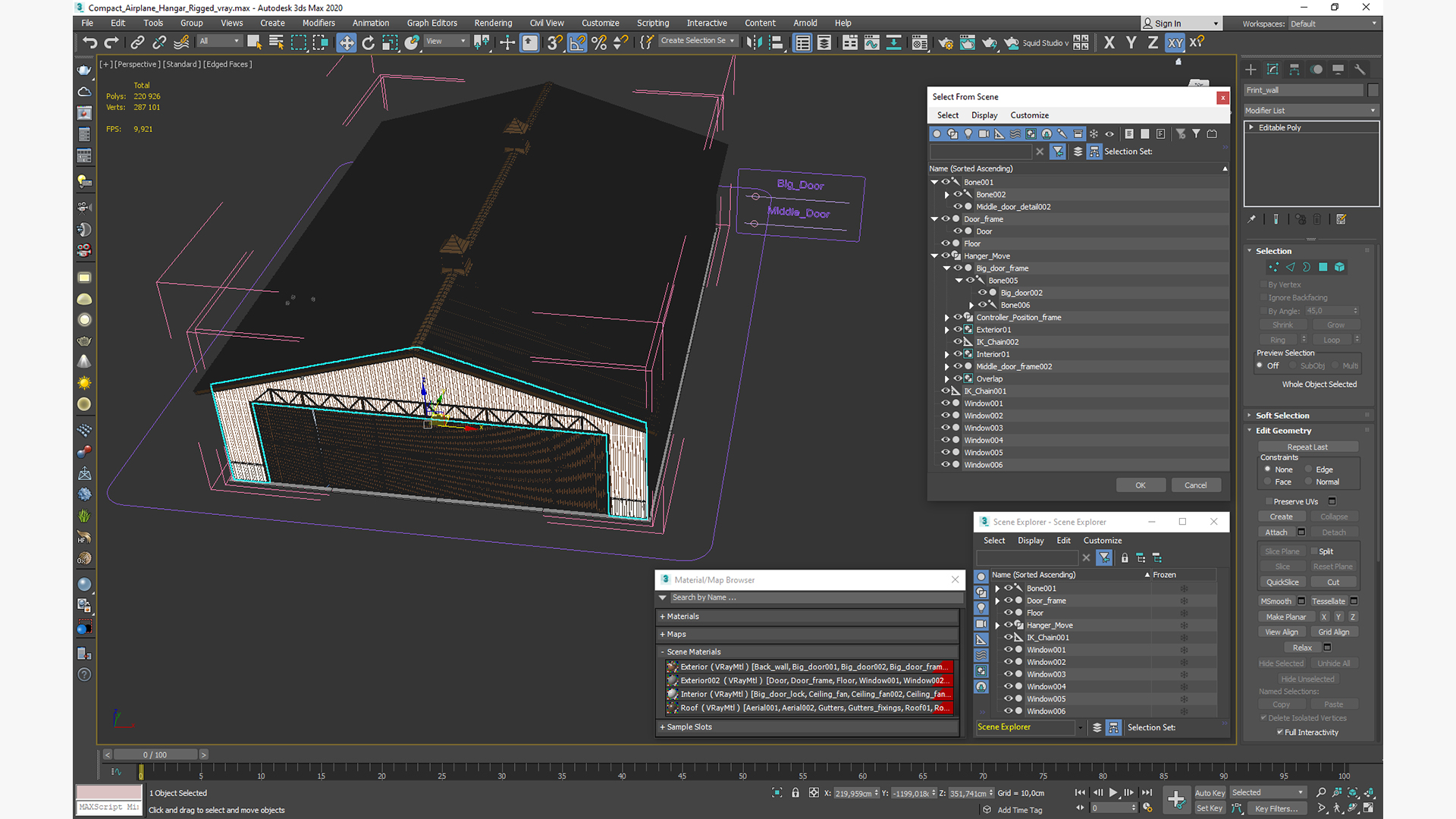Open the Graph Editors menu
Image resolution: width=1456 pixels, height=819 pixels.
point(432,23)
